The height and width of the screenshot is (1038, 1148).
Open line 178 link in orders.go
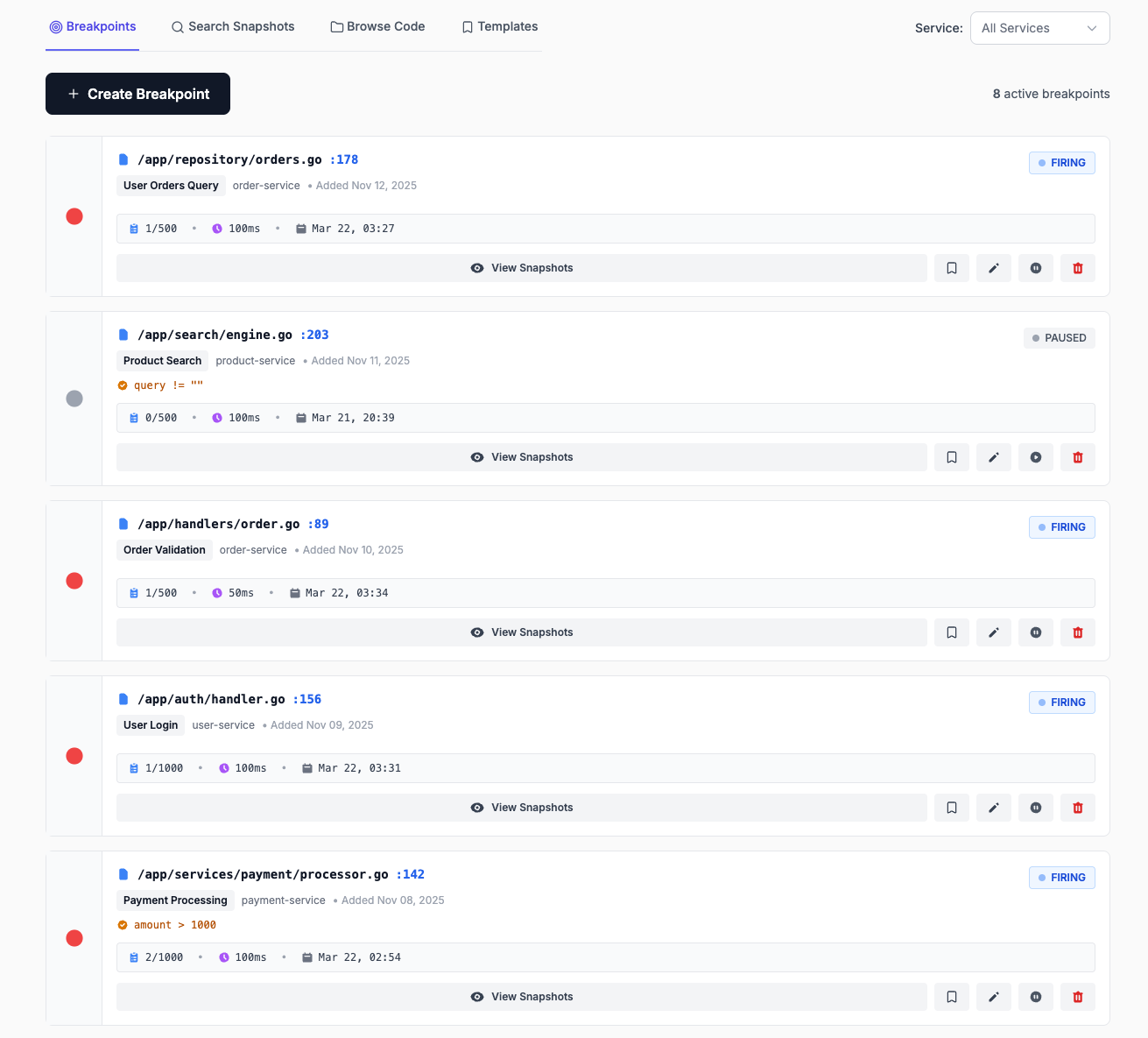pos(344,159)
